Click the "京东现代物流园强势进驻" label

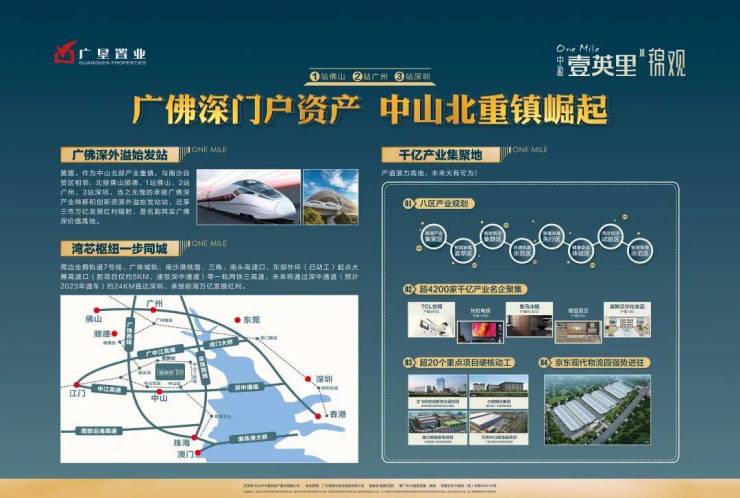(600, 363)
